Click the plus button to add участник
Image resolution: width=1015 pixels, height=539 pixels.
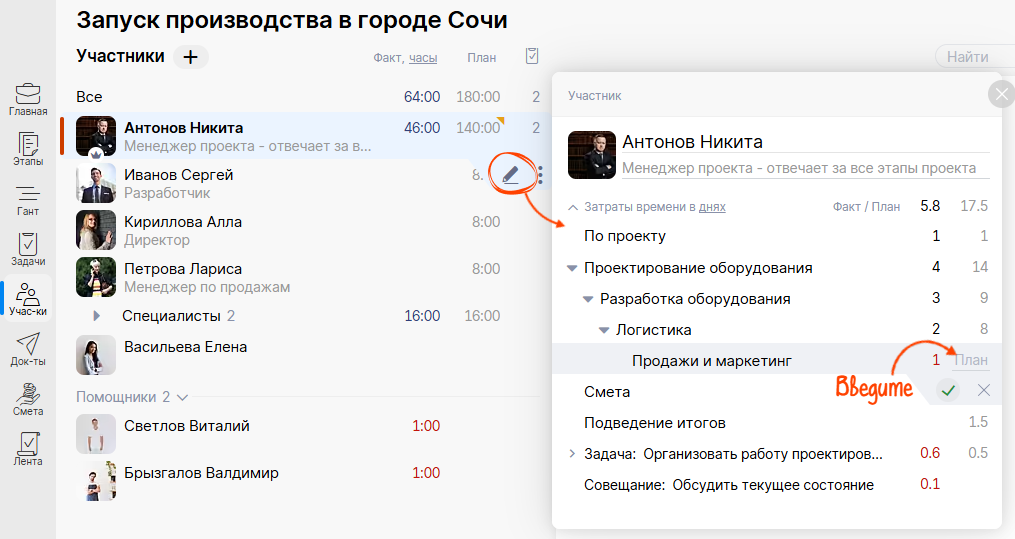tap(190, 57)
